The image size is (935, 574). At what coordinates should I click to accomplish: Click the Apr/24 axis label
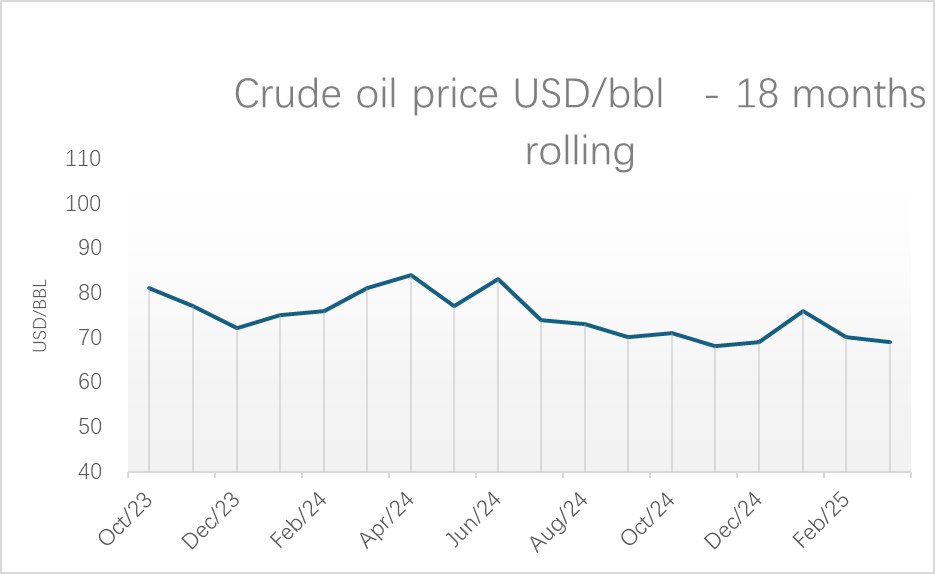pyautogui.click(x=386, y=520)
